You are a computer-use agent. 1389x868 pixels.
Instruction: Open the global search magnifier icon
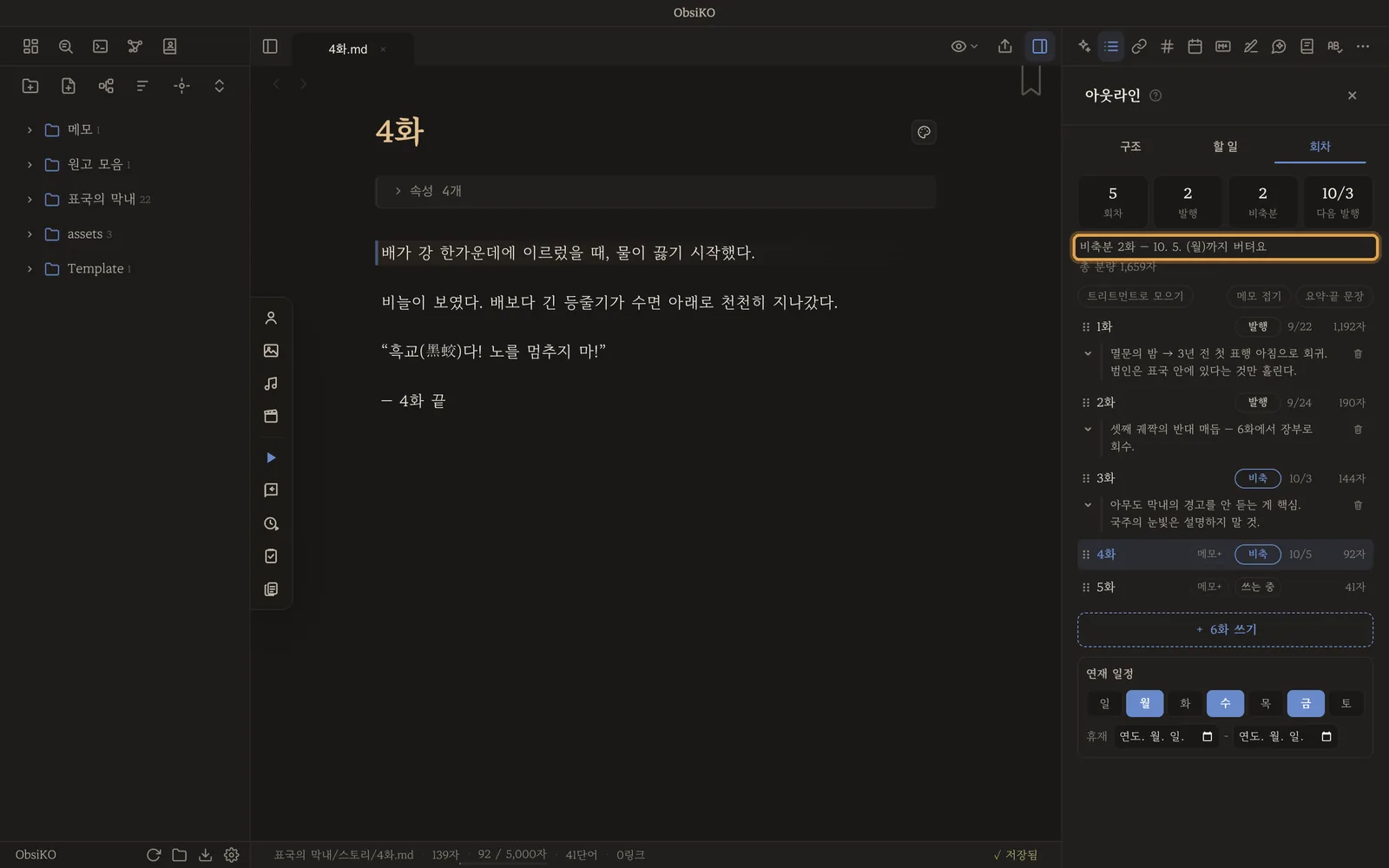65,46
